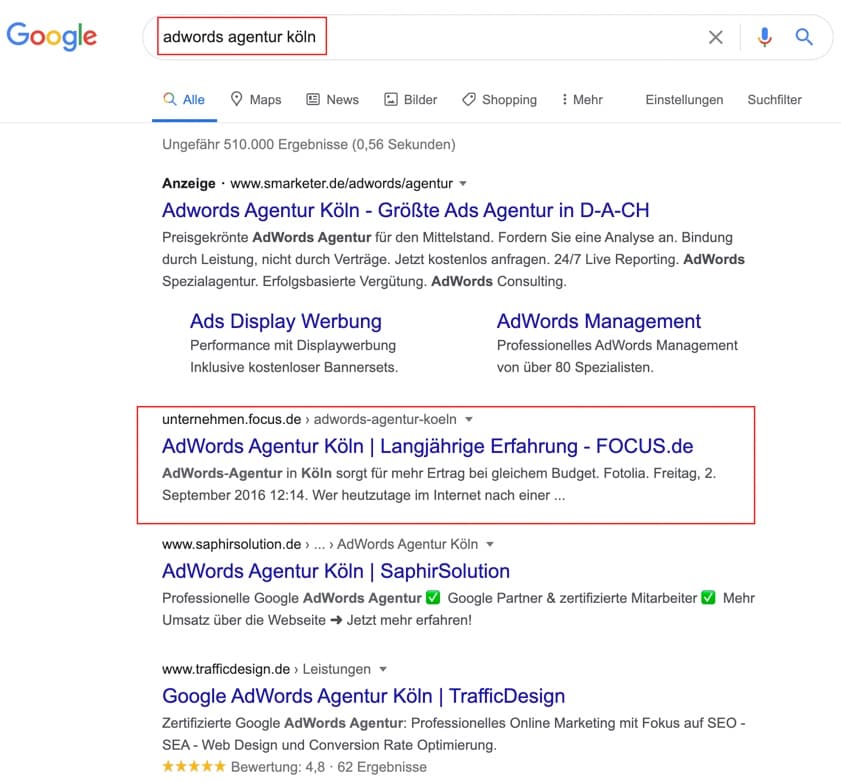Open the Suchfilter option
The width and height of the screenshot is (841, 782).
pyautogui.click(x=774, y=100)
